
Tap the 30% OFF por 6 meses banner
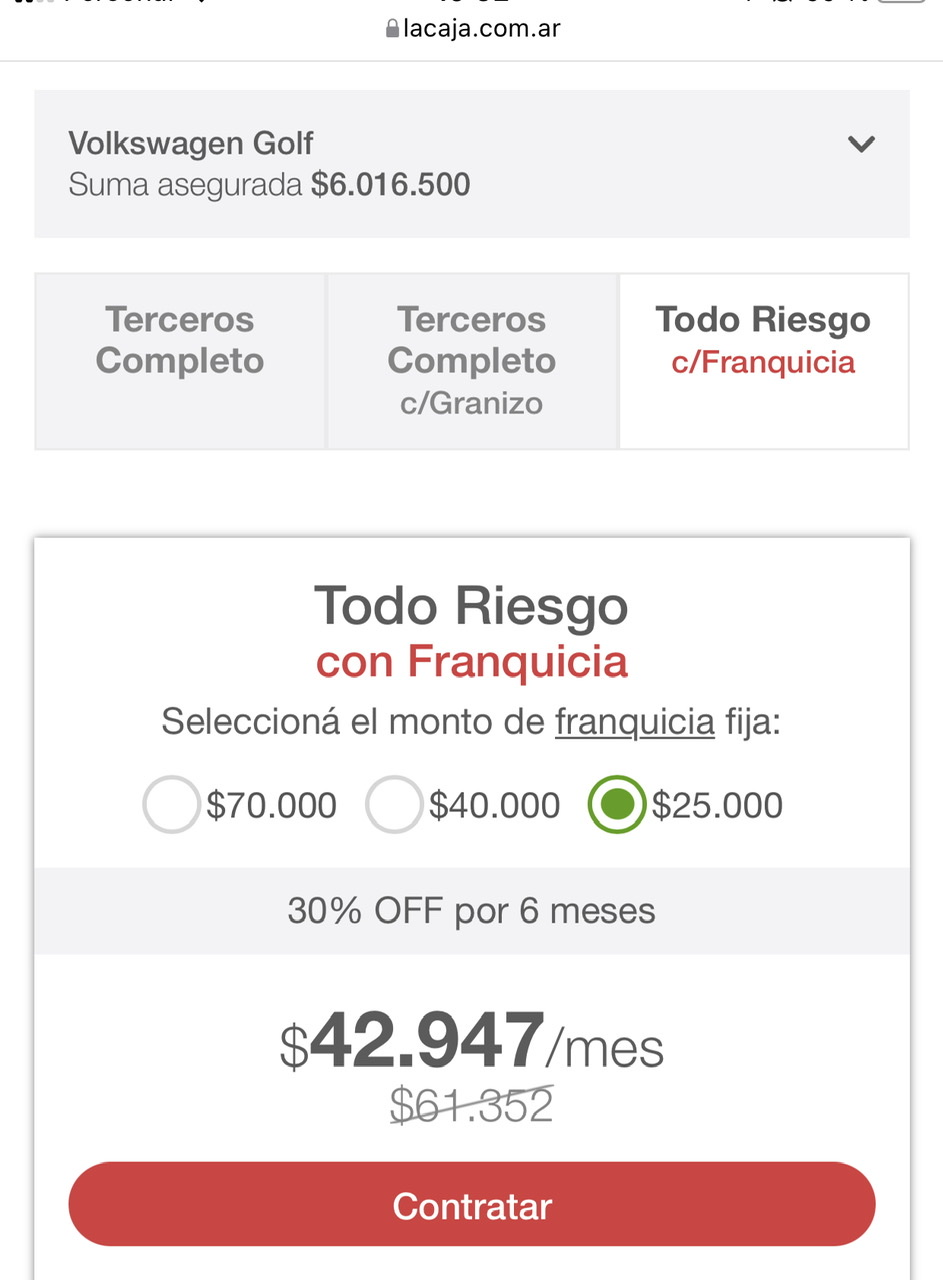point(472,911)
